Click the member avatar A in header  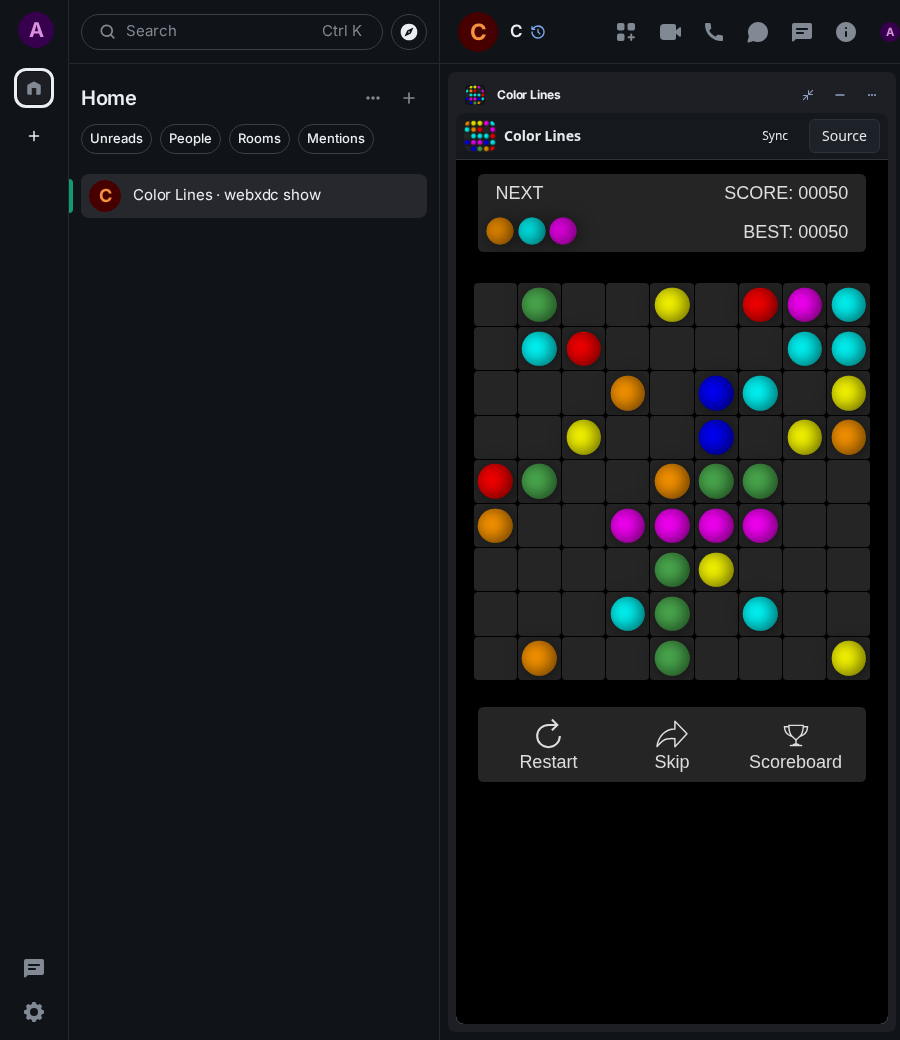coord(889,32)
